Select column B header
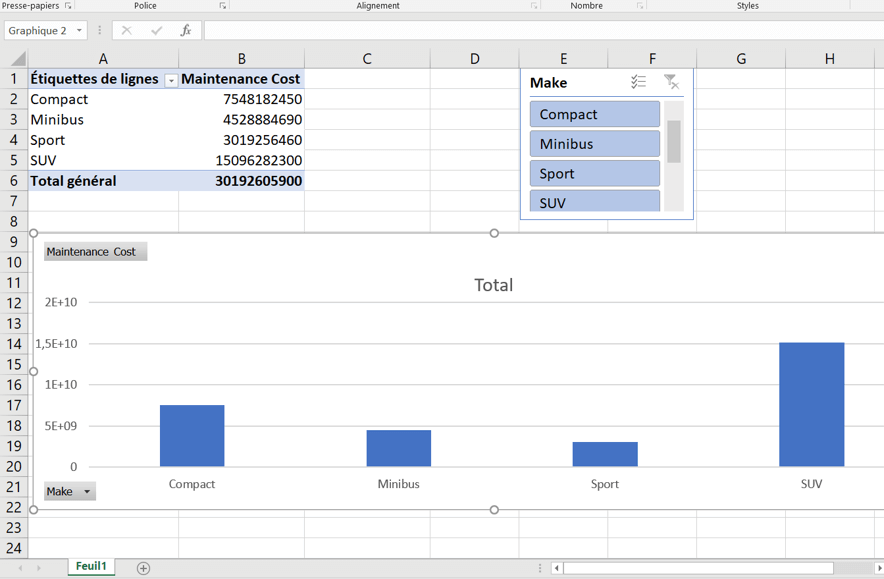This screenshot has width=884, height=579. 241,59
